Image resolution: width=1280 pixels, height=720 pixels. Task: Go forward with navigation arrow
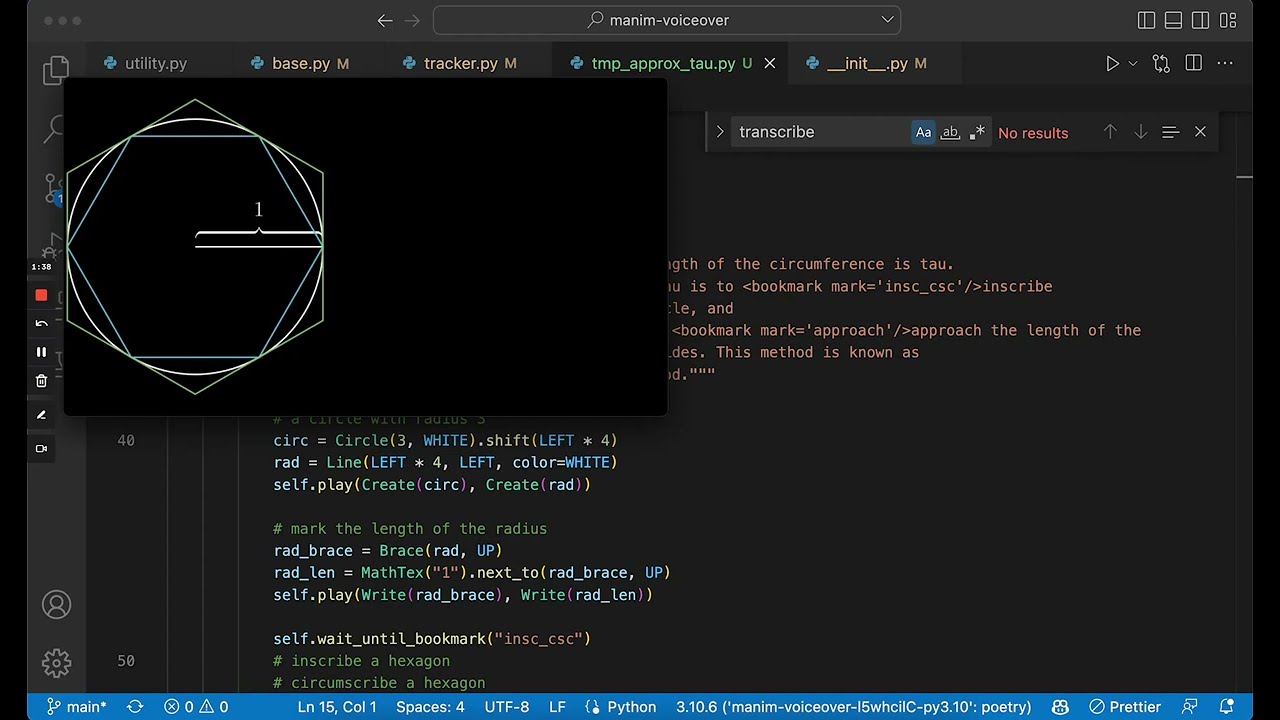pos(413,20)
